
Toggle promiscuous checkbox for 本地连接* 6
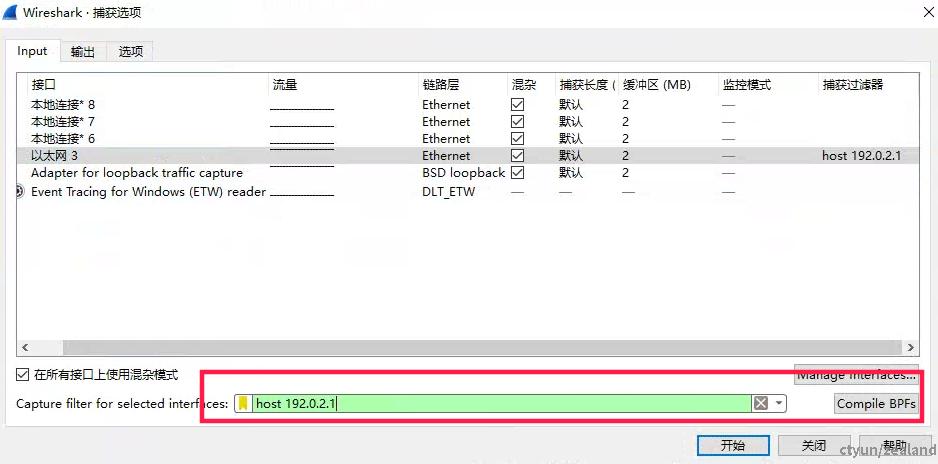coord(517,139)
